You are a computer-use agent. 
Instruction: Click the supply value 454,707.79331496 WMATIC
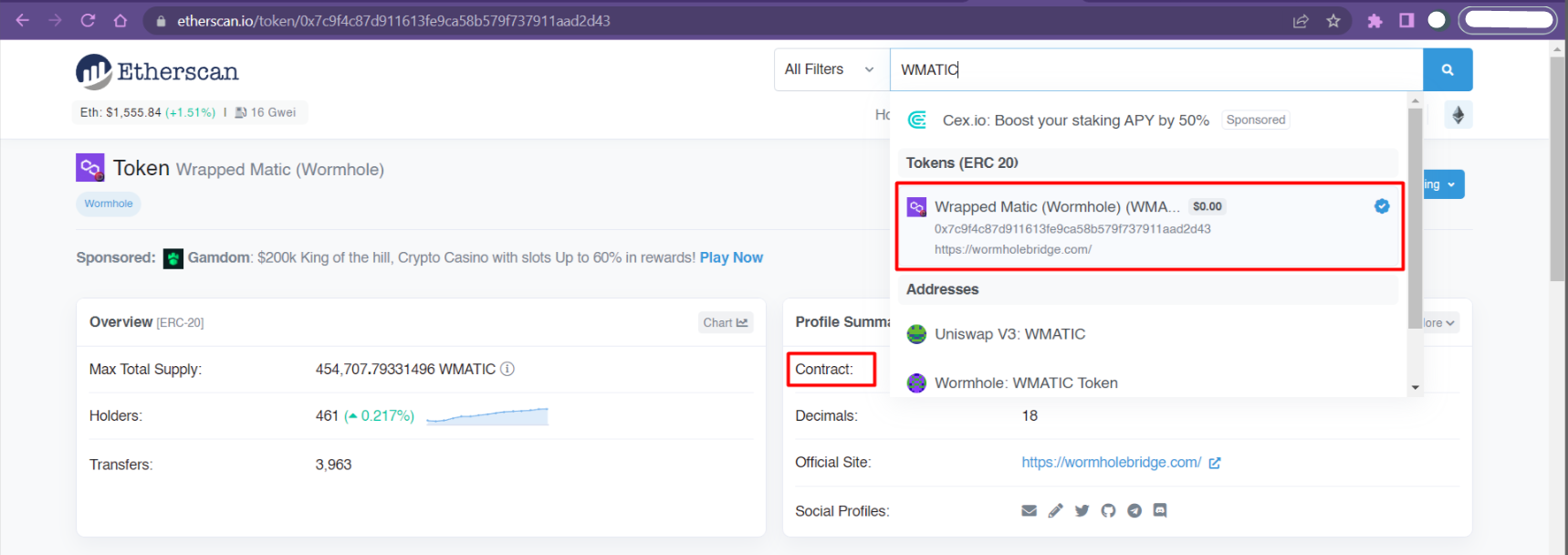405,369
